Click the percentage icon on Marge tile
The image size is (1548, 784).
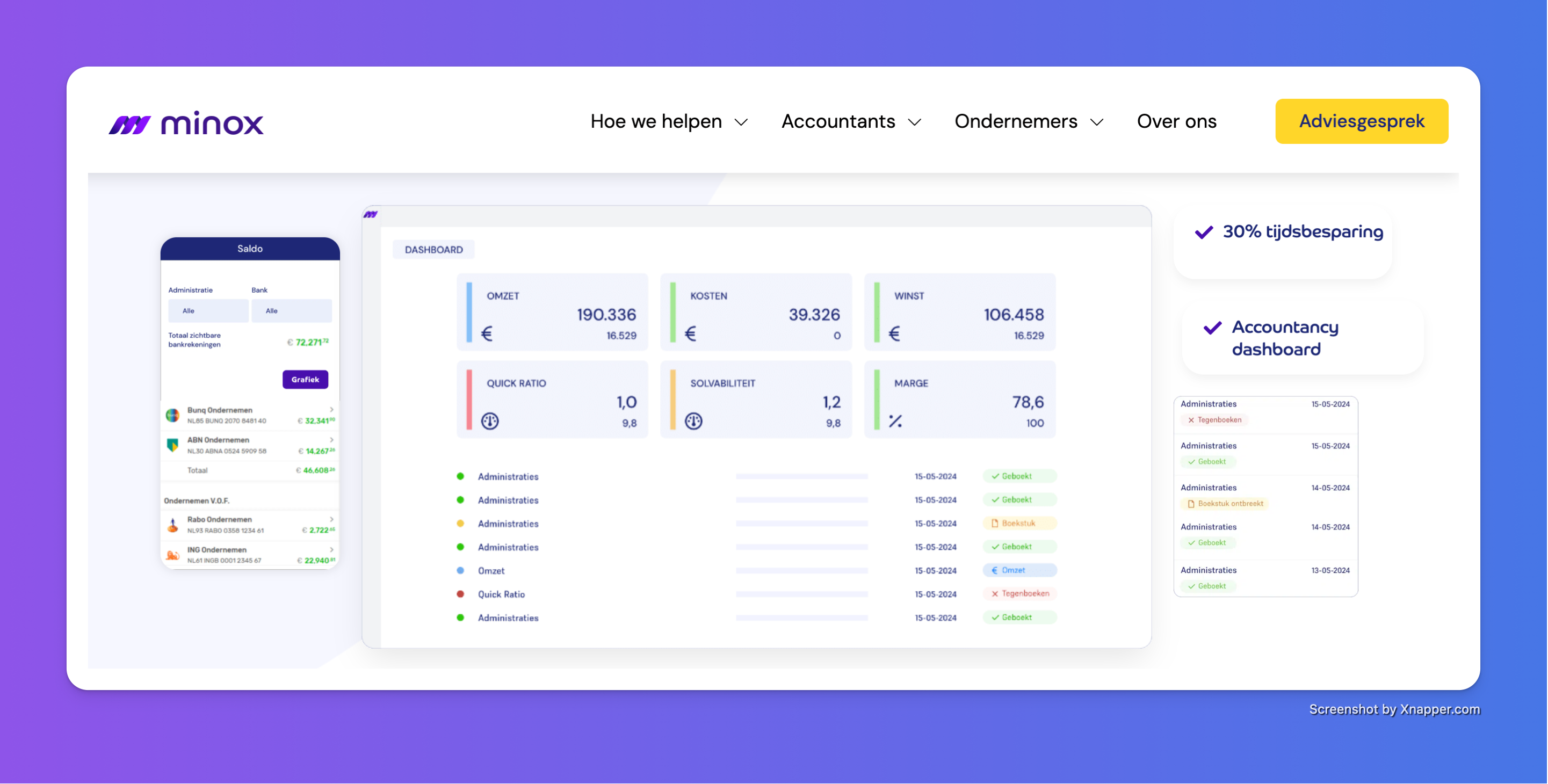click(x=896, y=421)
